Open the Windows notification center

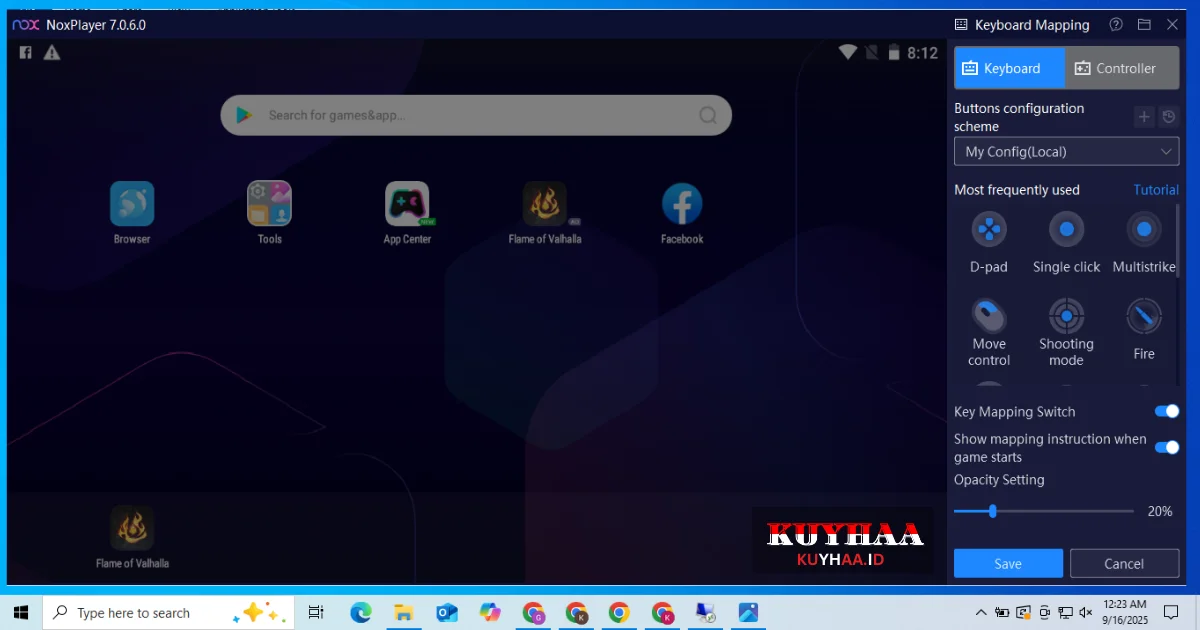click(x=1172, y=612)
